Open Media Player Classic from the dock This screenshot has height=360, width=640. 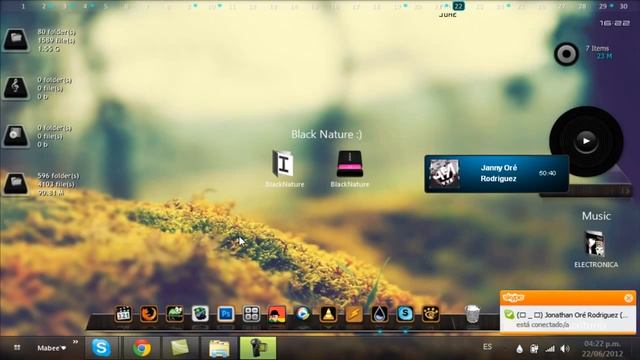pos(123,314)
